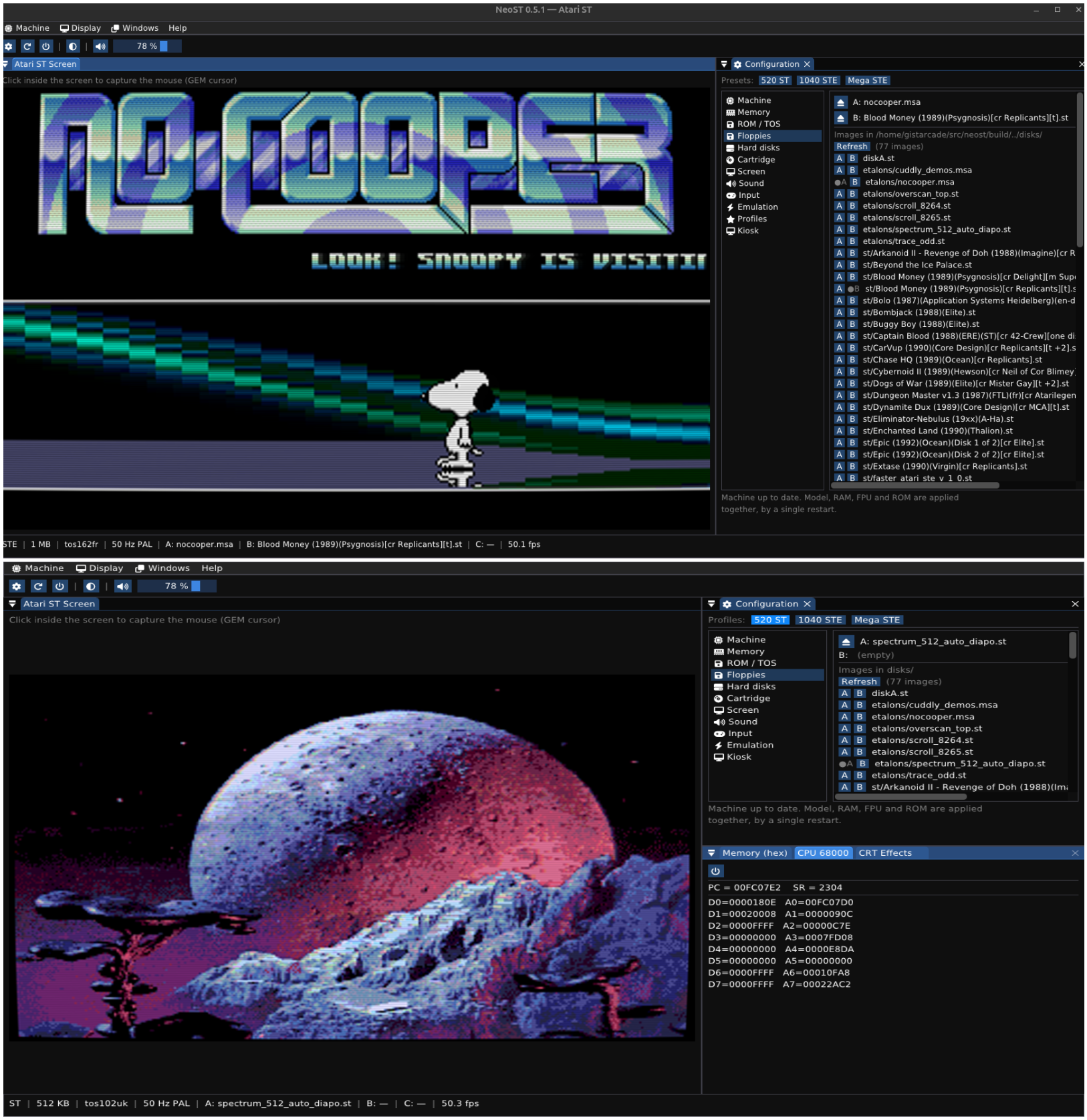Screen dimensions: 1087x1120
Task: Refresh the disk image list in upper window
Action: tap(852, 147)
